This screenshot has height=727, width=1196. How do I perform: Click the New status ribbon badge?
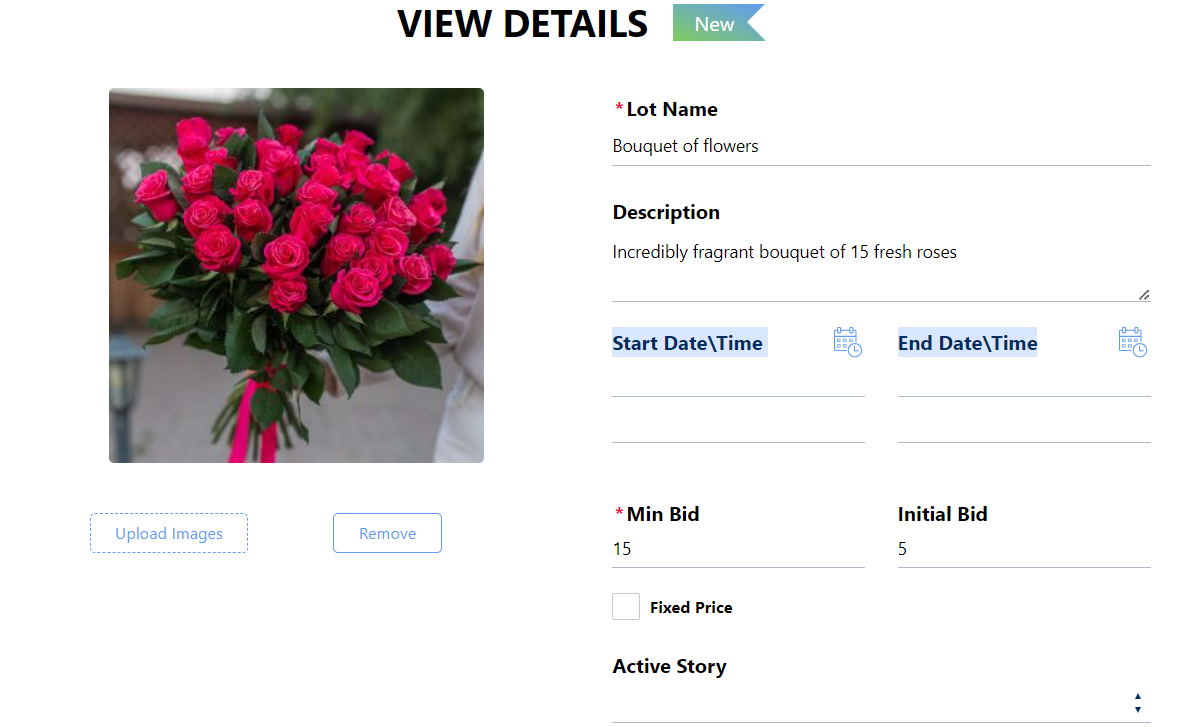pyautogui.click(x=719, y=23)
